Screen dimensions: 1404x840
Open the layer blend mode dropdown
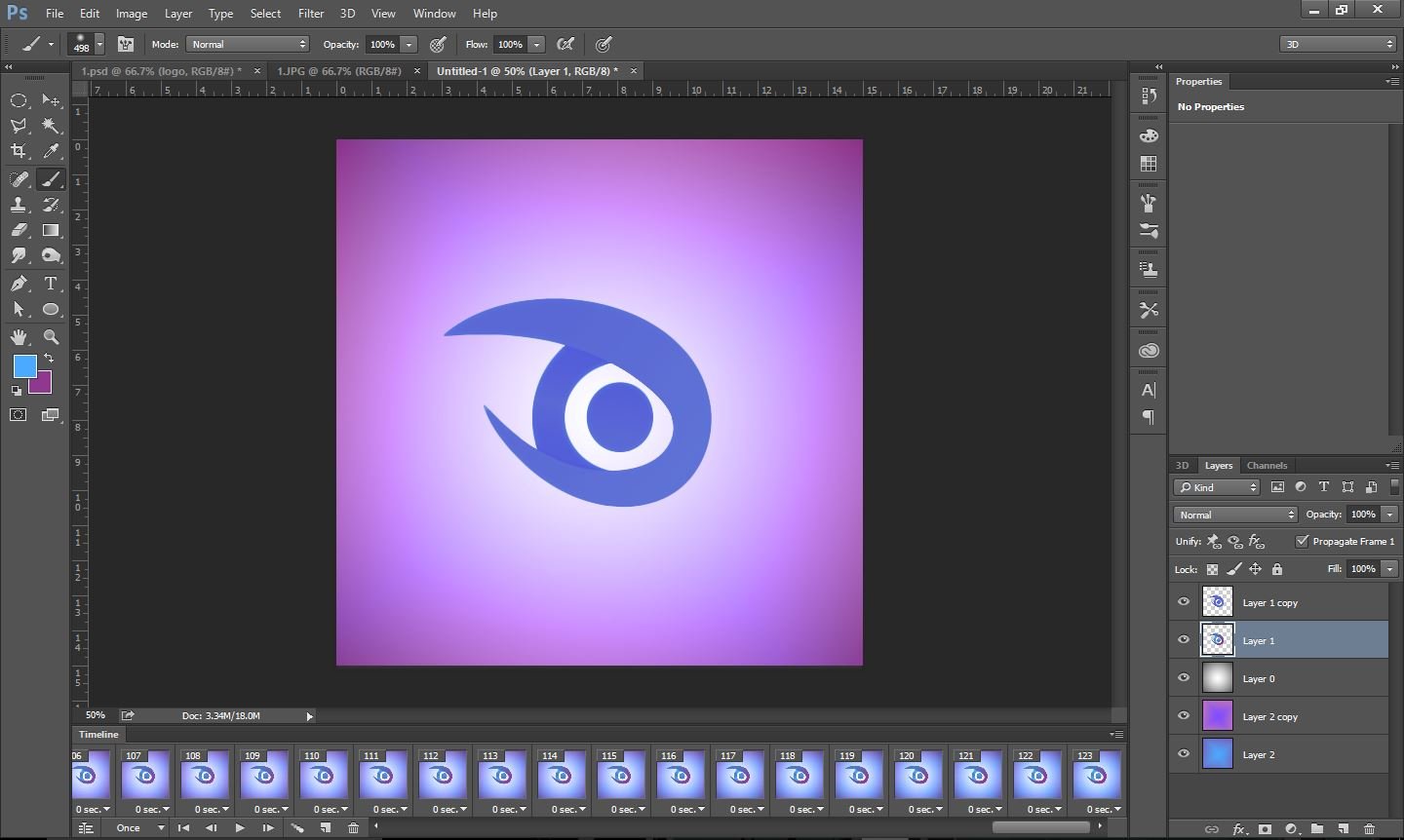pyautogui.click(x=1235, y=515)
